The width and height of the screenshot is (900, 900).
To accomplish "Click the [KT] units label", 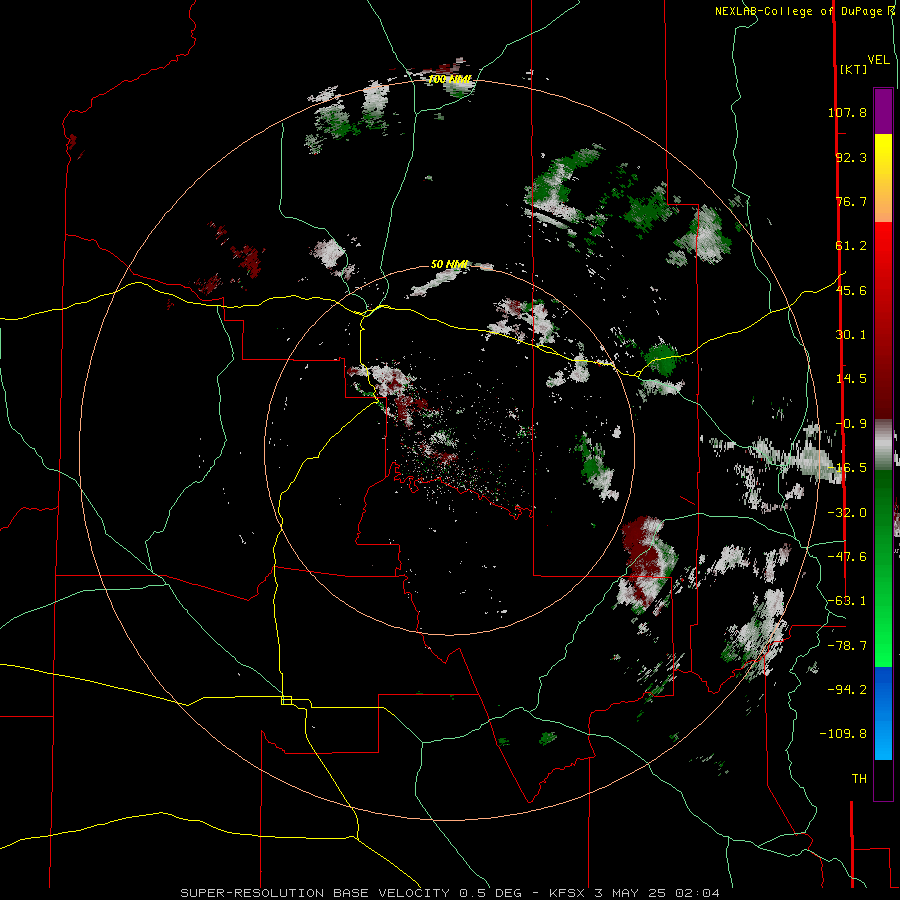I will pos(853,69).
